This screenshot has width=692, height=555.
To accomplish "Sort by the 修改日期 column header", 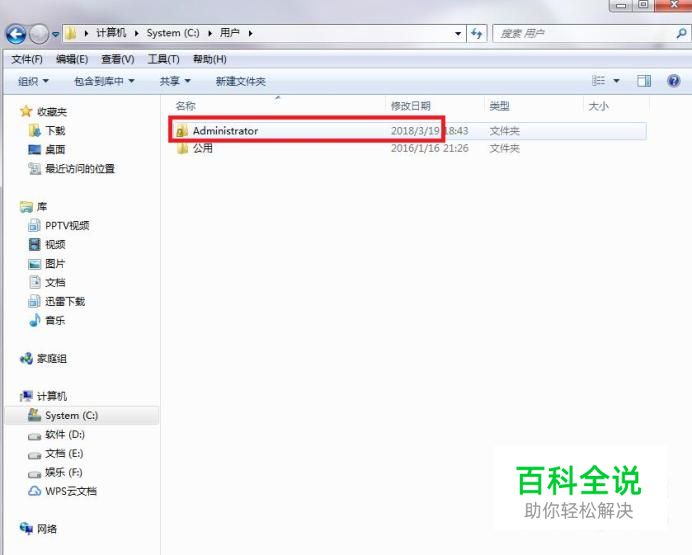I will [410, 106].
